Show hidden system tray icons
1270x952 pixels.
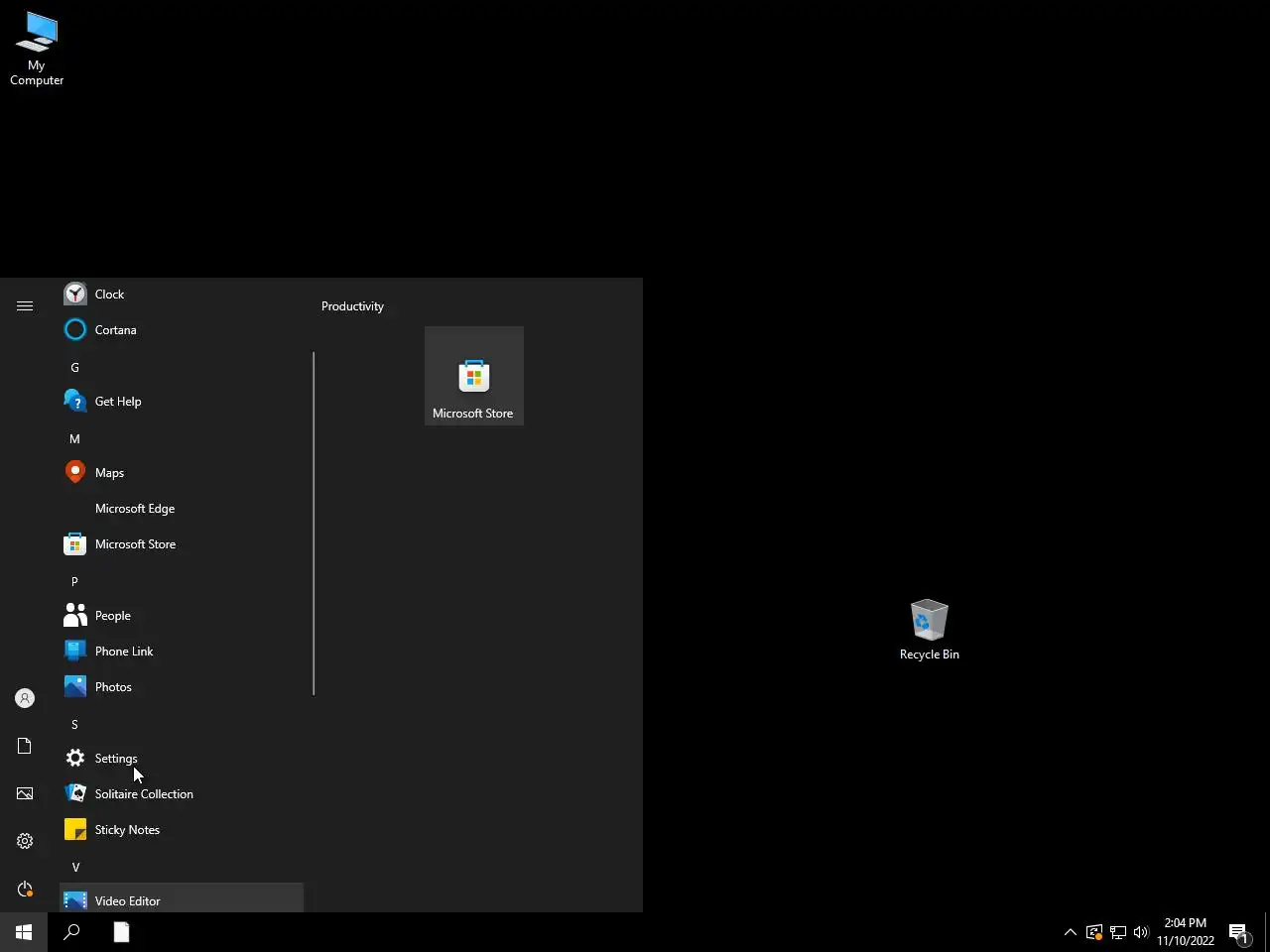tap(1070, 932)
